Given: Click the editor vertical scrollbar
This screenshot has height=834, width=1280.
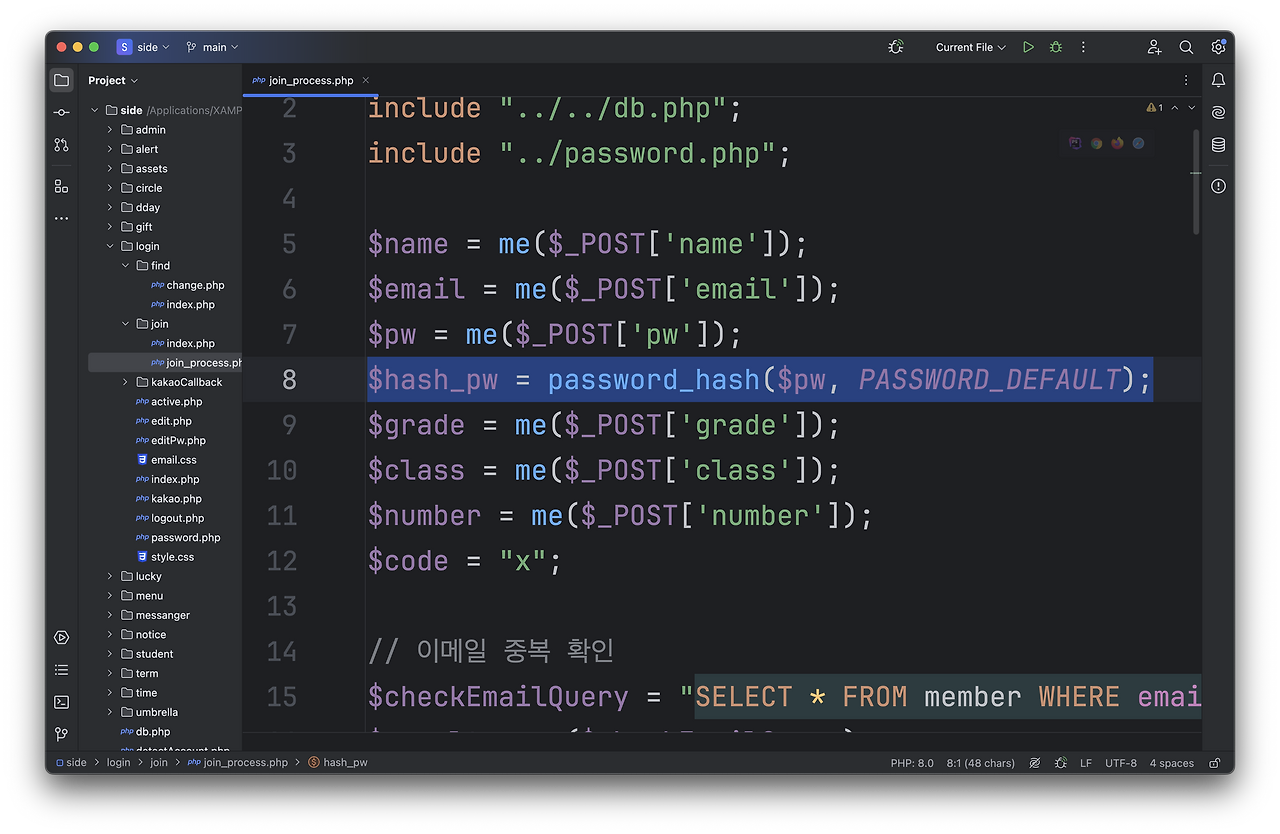Looking at the screenshot, I should pyautogui.click(x=1196, y=180).
